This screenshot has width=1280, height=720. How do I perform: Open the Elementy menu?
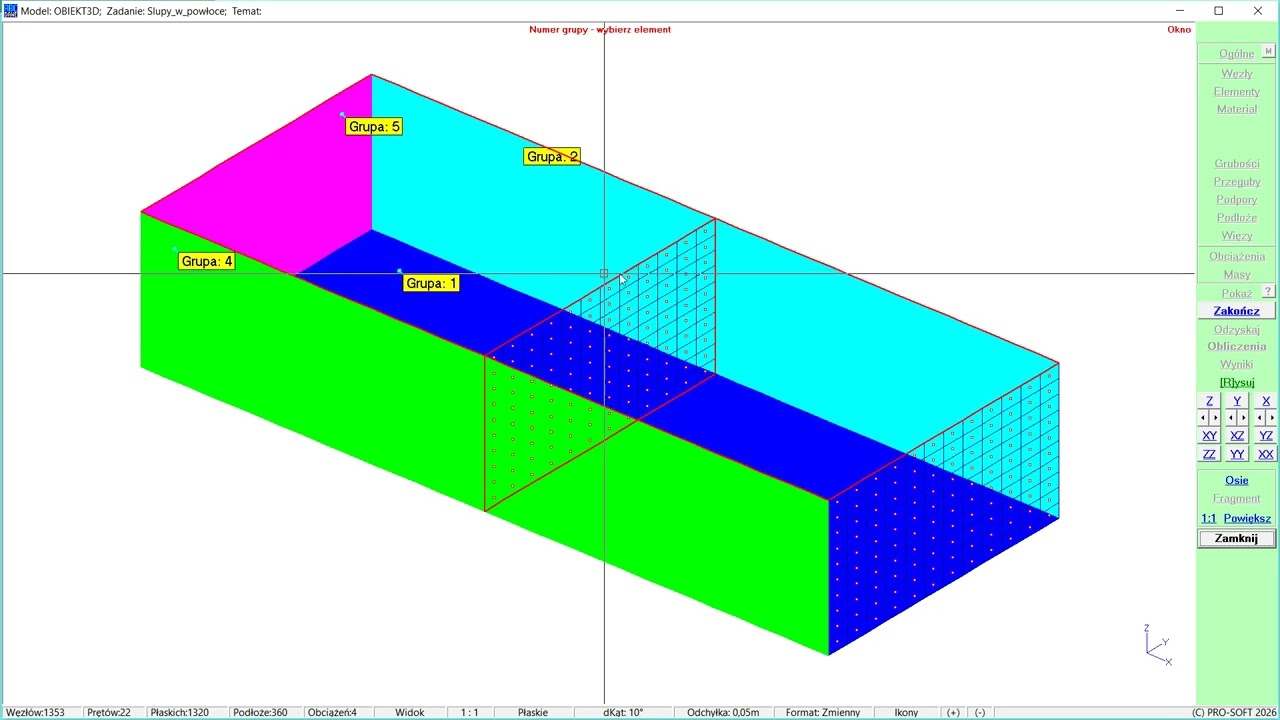pos(1237,92)
